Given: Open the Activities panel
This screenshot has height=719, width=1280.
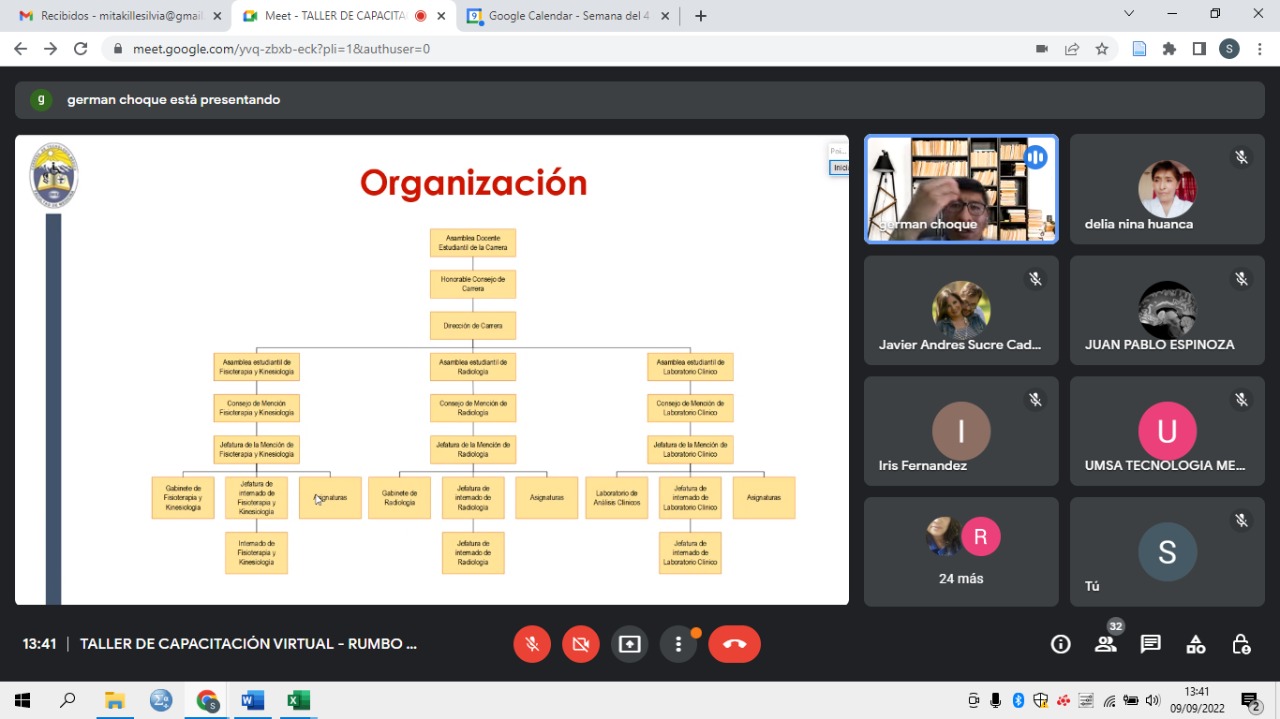Looking at the screenshot, I should coord(1195,644).
